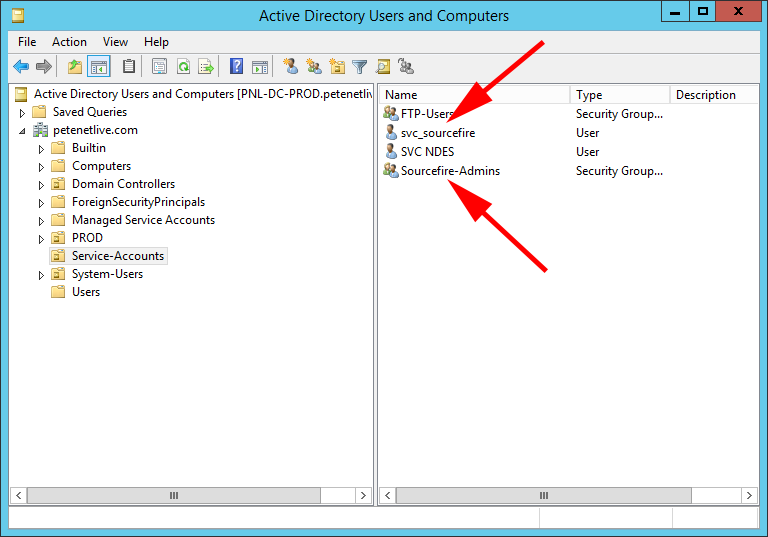Screen dimensions: 768x537
Task: Create a new user with toolbar icon
Action: click(x=290, y=66)
